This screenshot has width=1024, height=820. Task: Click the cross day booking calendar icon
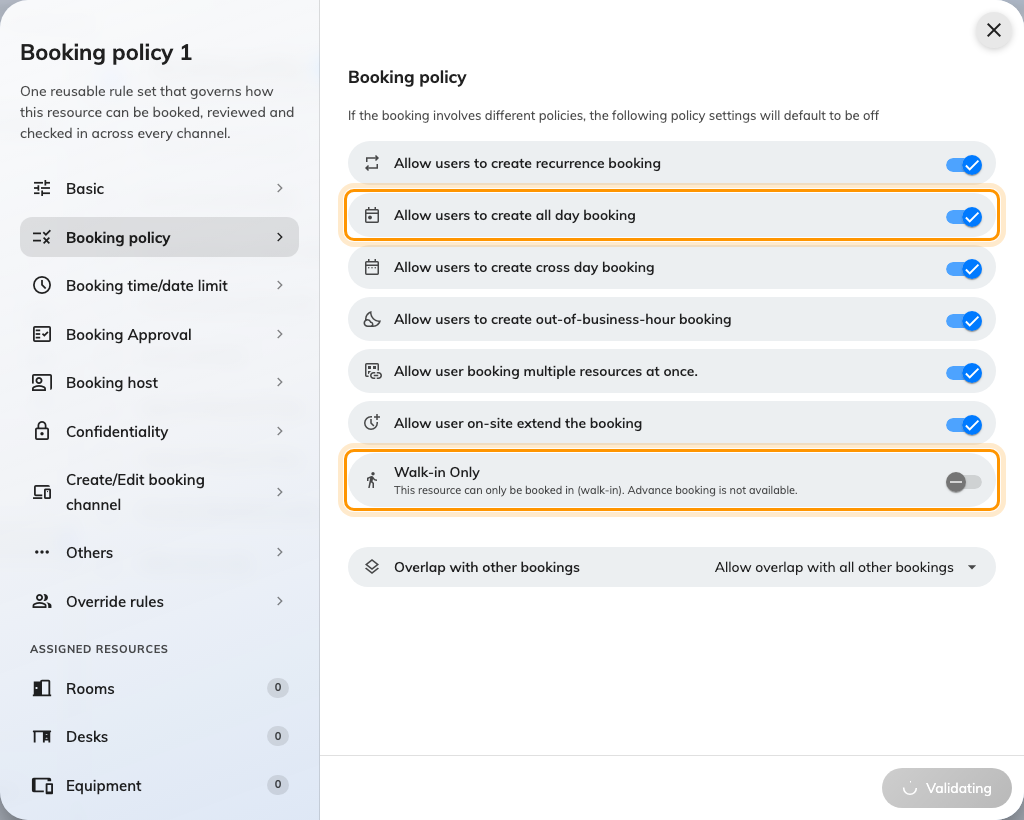coord(372,267)
